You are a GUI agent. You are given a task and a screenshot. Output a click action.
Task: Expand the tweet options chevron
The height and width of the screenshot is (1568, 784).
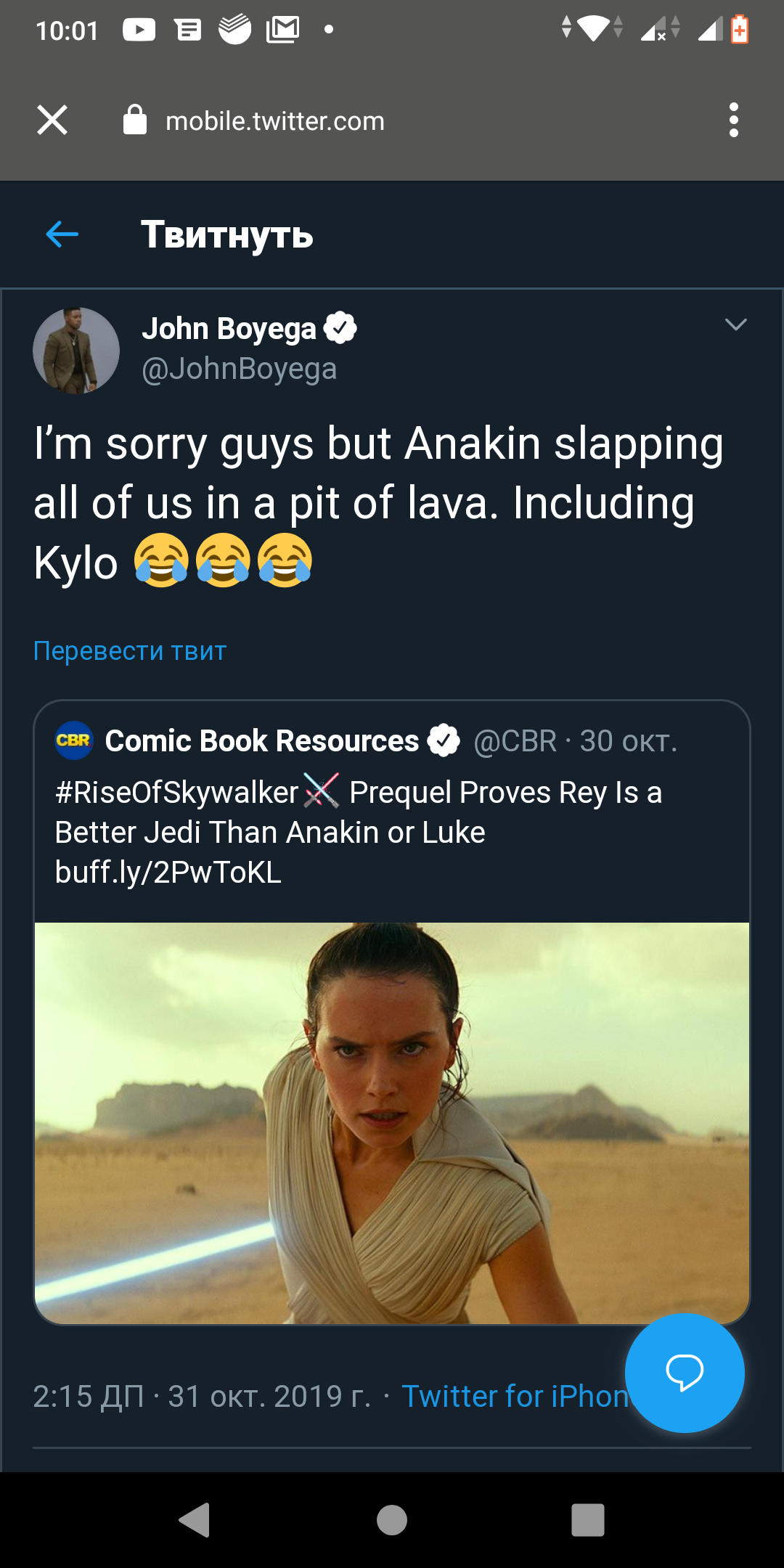pos(735,324)
